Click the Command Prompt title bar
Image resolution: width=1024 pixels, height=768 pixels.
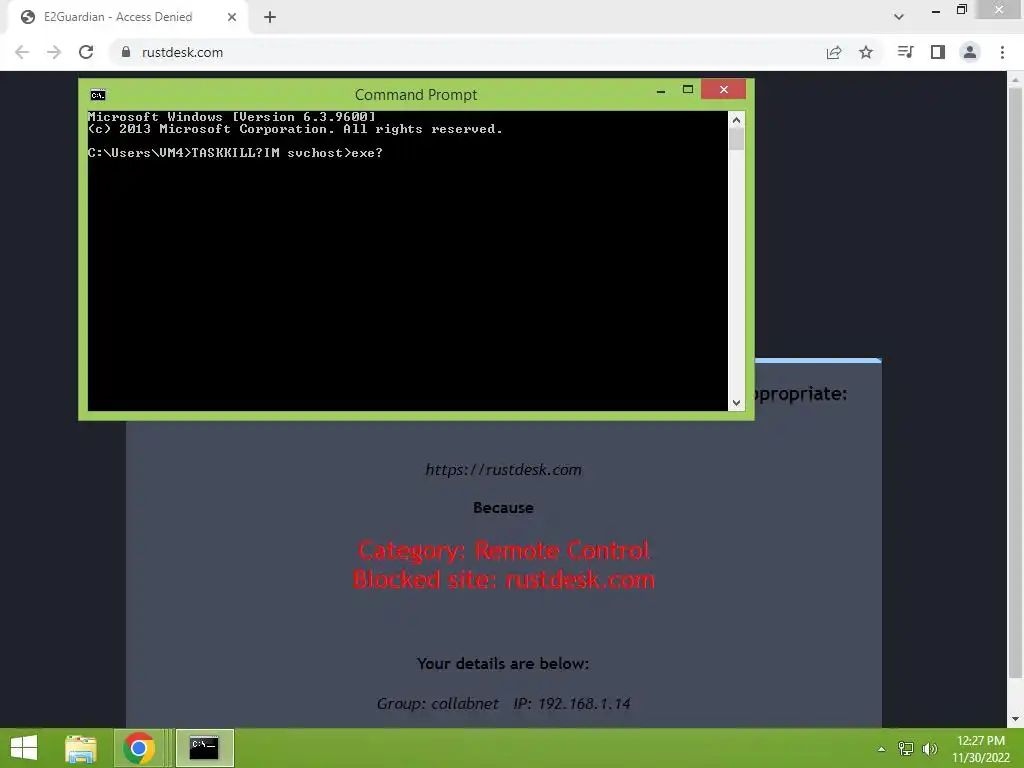[x=416, y=95]
